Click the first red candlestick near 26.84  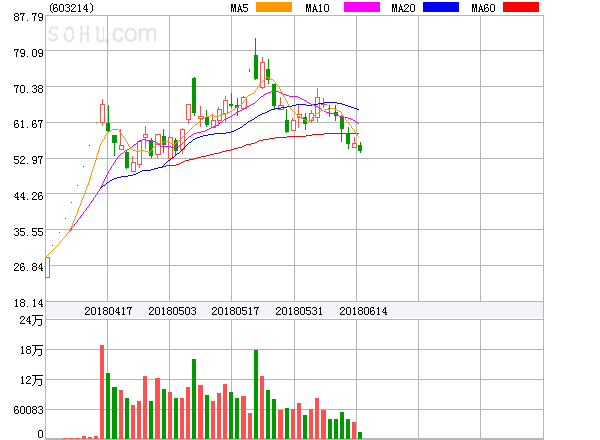click(x=47, y=267)
